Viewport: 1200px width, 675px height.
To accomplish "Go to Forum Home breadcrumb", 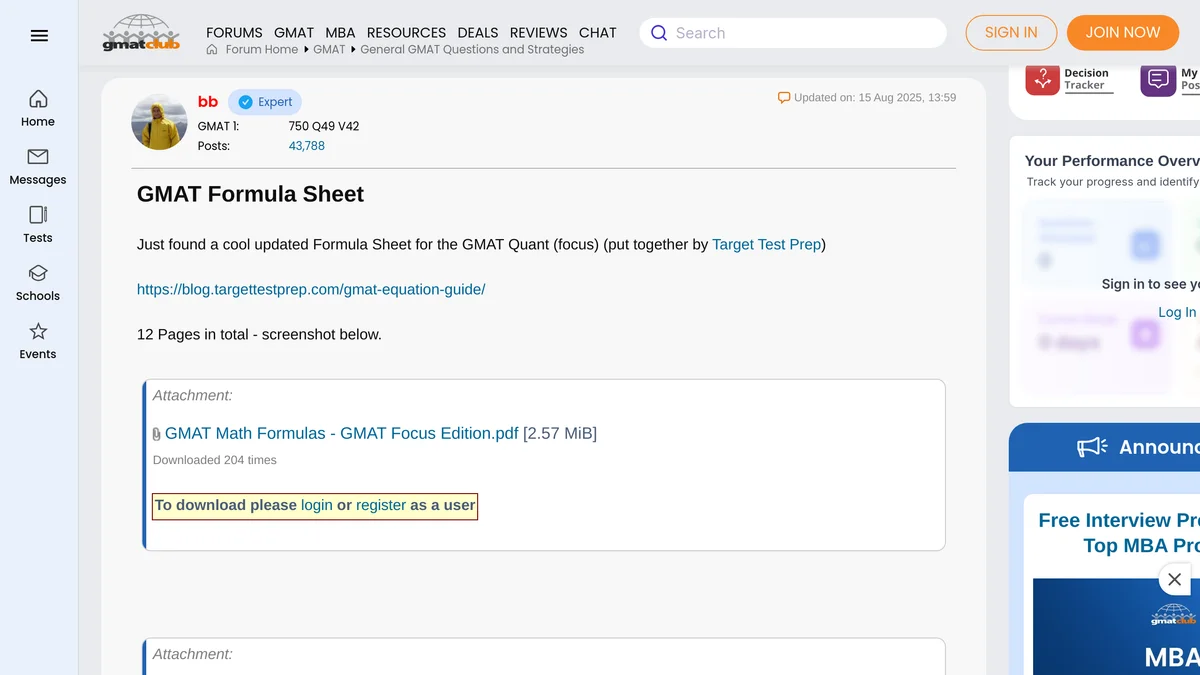I will pyautogui.click(x=262, y=49).
